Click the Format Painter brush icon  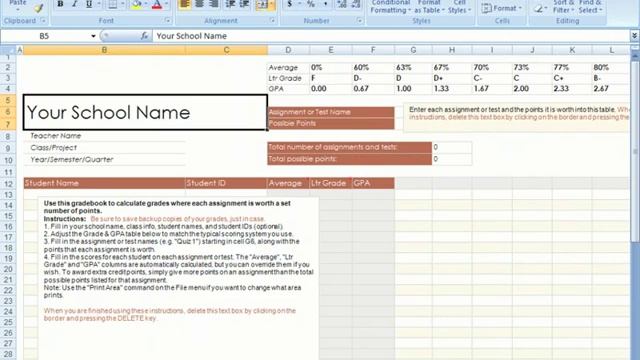[x=39, y=7]
